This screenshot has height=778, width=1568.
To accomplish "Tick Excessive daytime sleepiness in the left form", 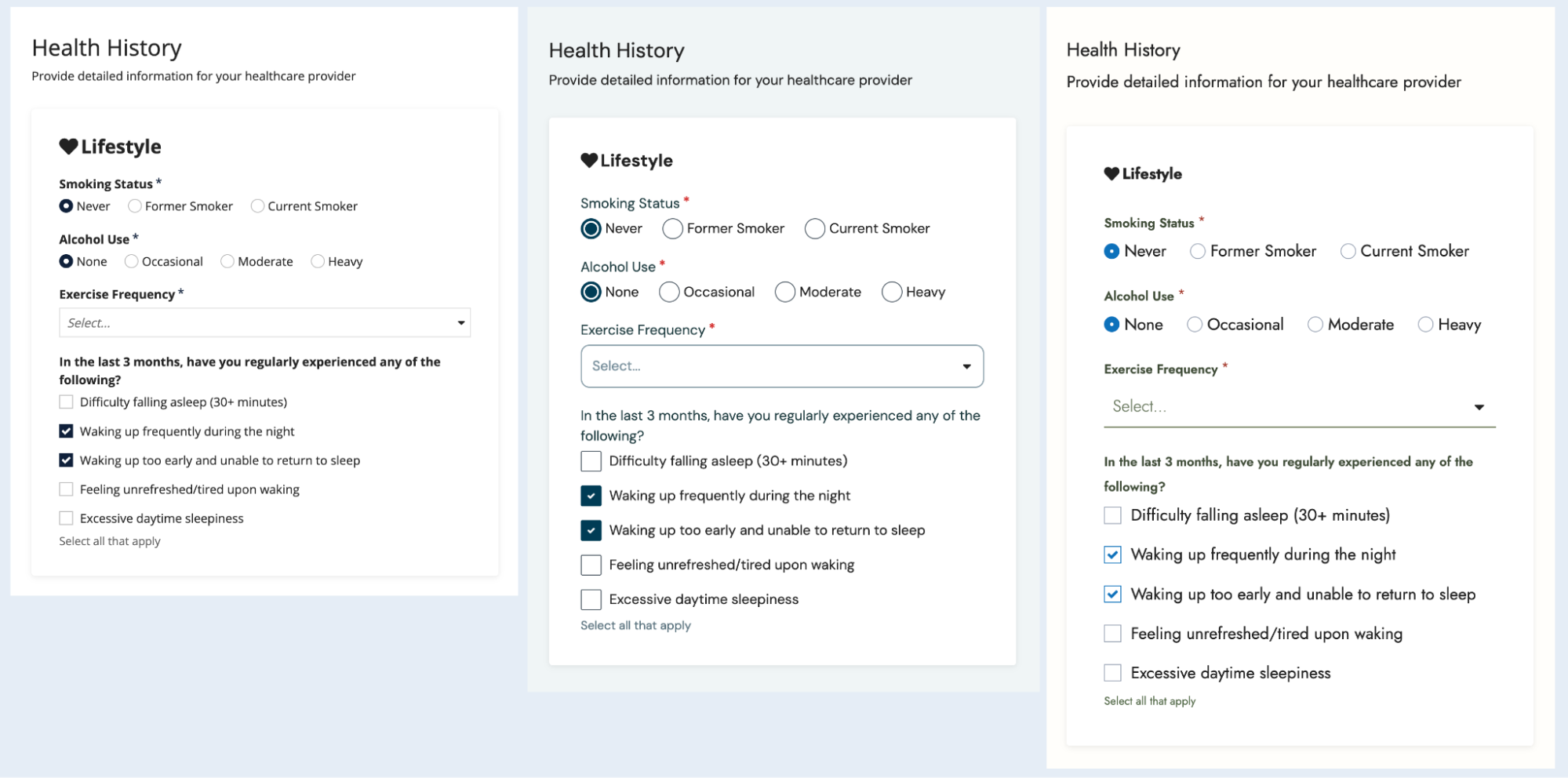I will [x=66, y=518].
